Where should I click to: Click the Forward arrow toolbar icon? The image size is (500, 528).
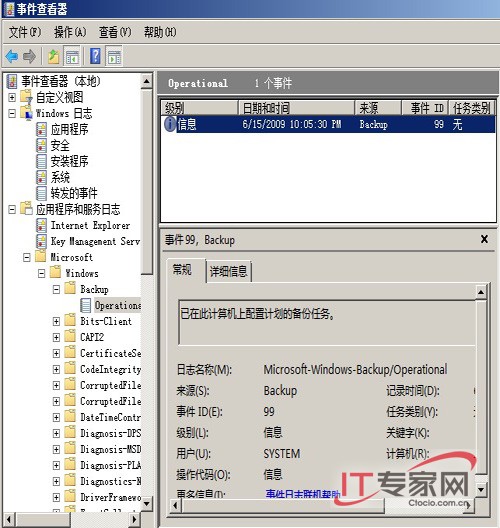tap(29, 56)
